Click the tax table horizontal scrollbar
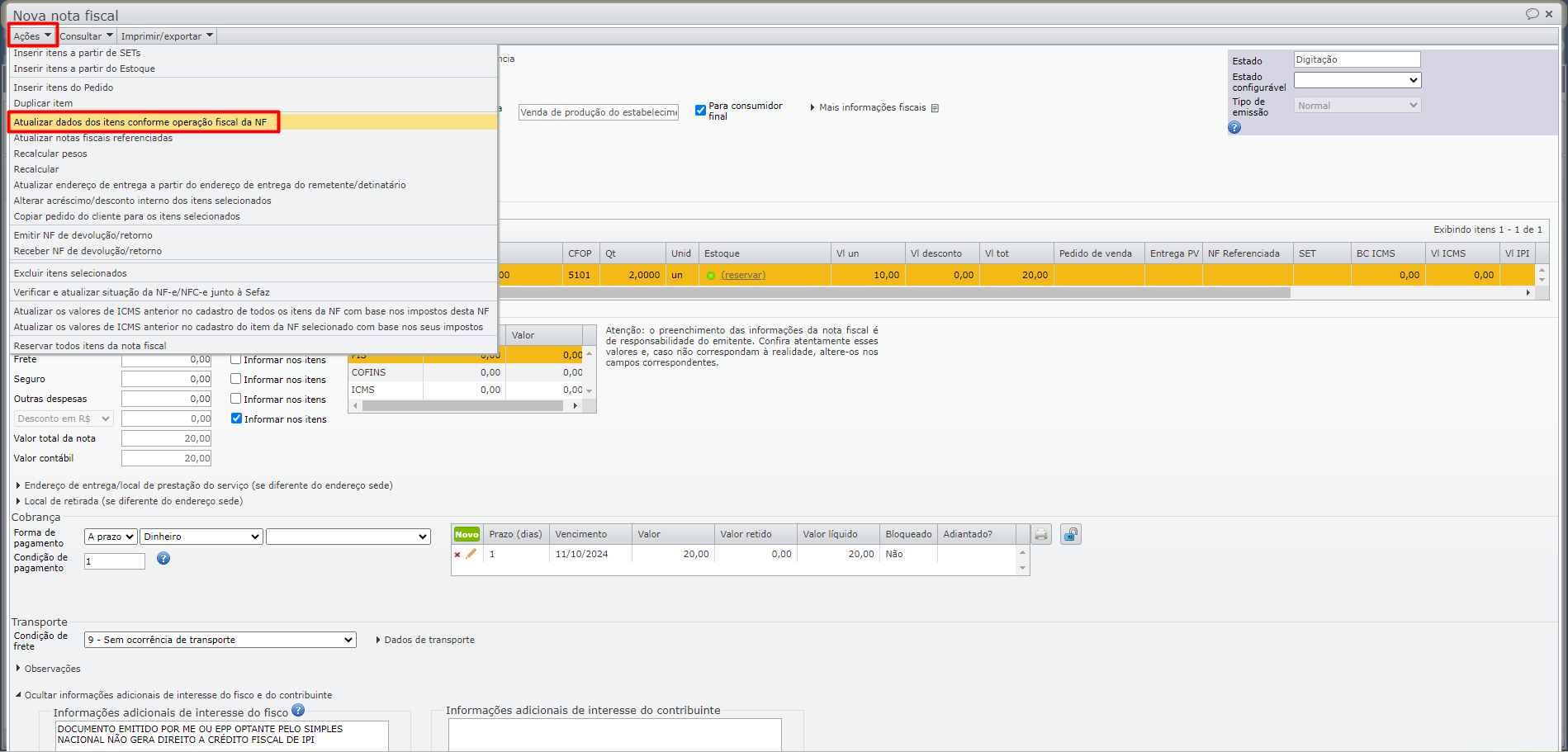The image size is (1568, 752). [x=462, y=405]
